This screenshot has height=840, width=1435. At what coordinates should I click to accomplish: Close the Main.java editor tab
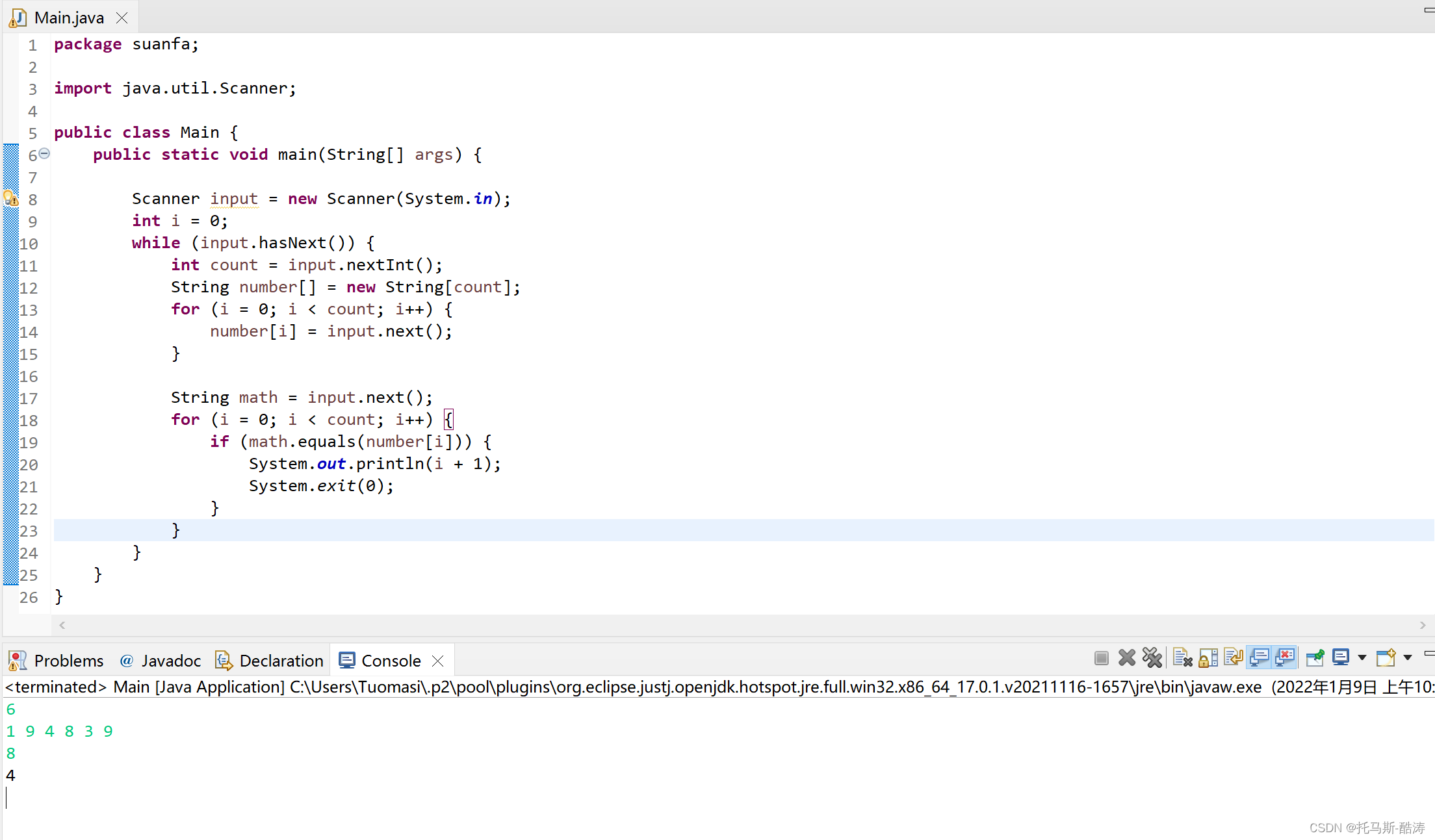(x=122, y=18)
